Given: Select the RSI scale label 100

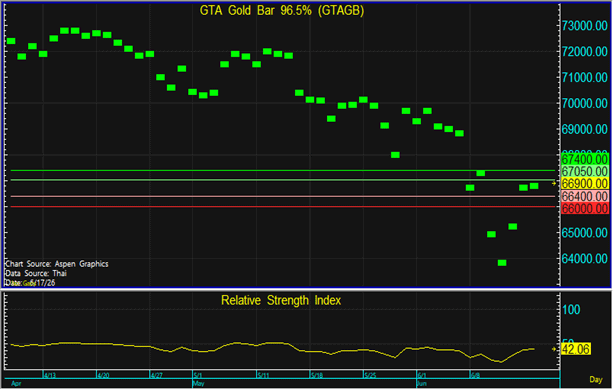Looking at the screenshot, I should coord(571,310).
